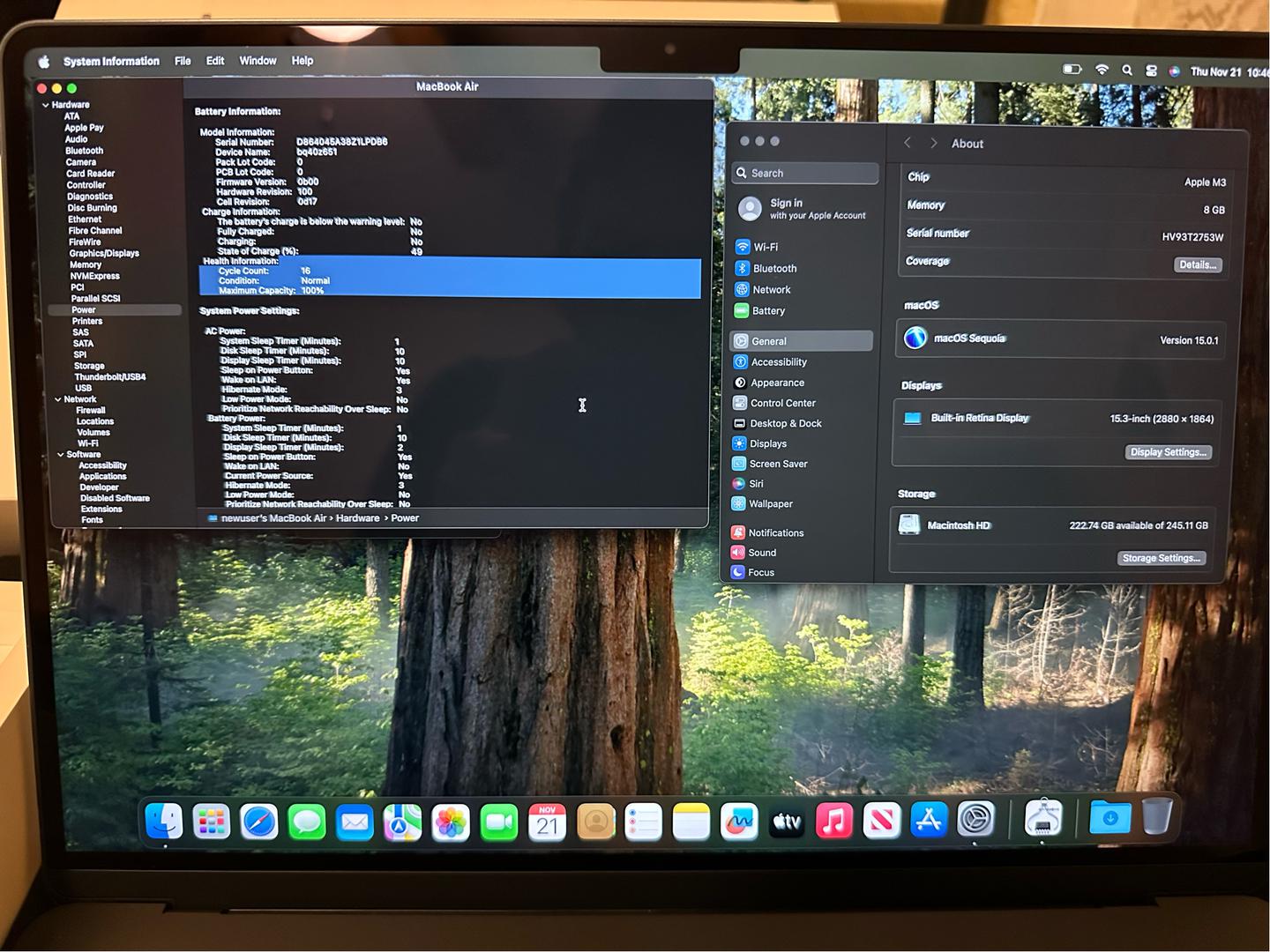Open System Information application menu
The width and height of the screenshot is (1270, 952).
111,61
